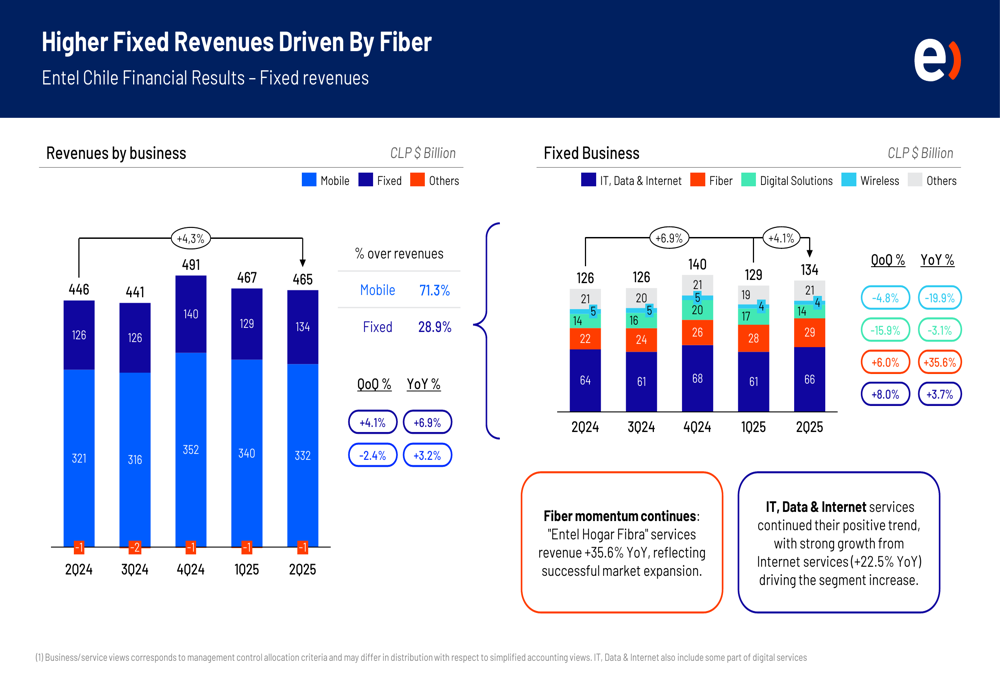Click the Mobile bar segment labeled '321'

pos(79,458)
